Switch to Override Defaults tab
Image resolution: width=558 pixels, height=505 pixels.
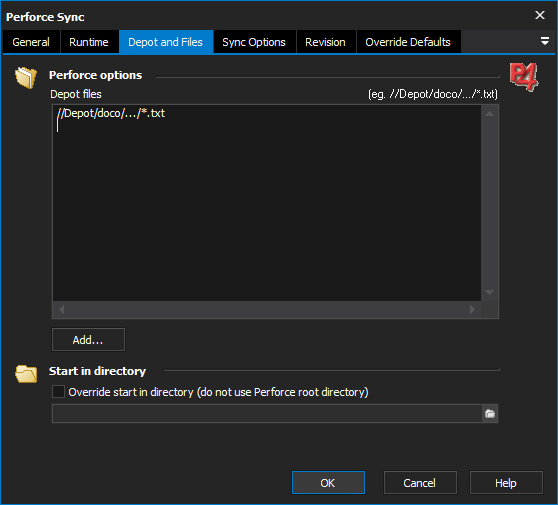pyautogui.click(x=408, y=42)
